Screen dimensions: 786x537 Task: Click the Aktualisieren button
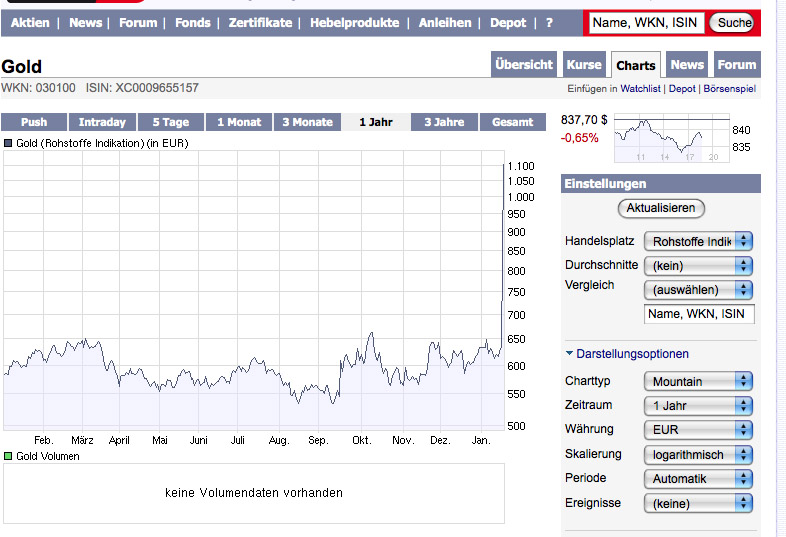point(661,209)
